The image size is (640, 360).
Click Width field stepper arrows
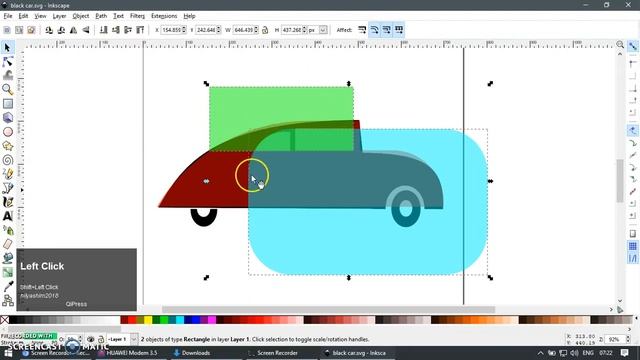(256, 30)
